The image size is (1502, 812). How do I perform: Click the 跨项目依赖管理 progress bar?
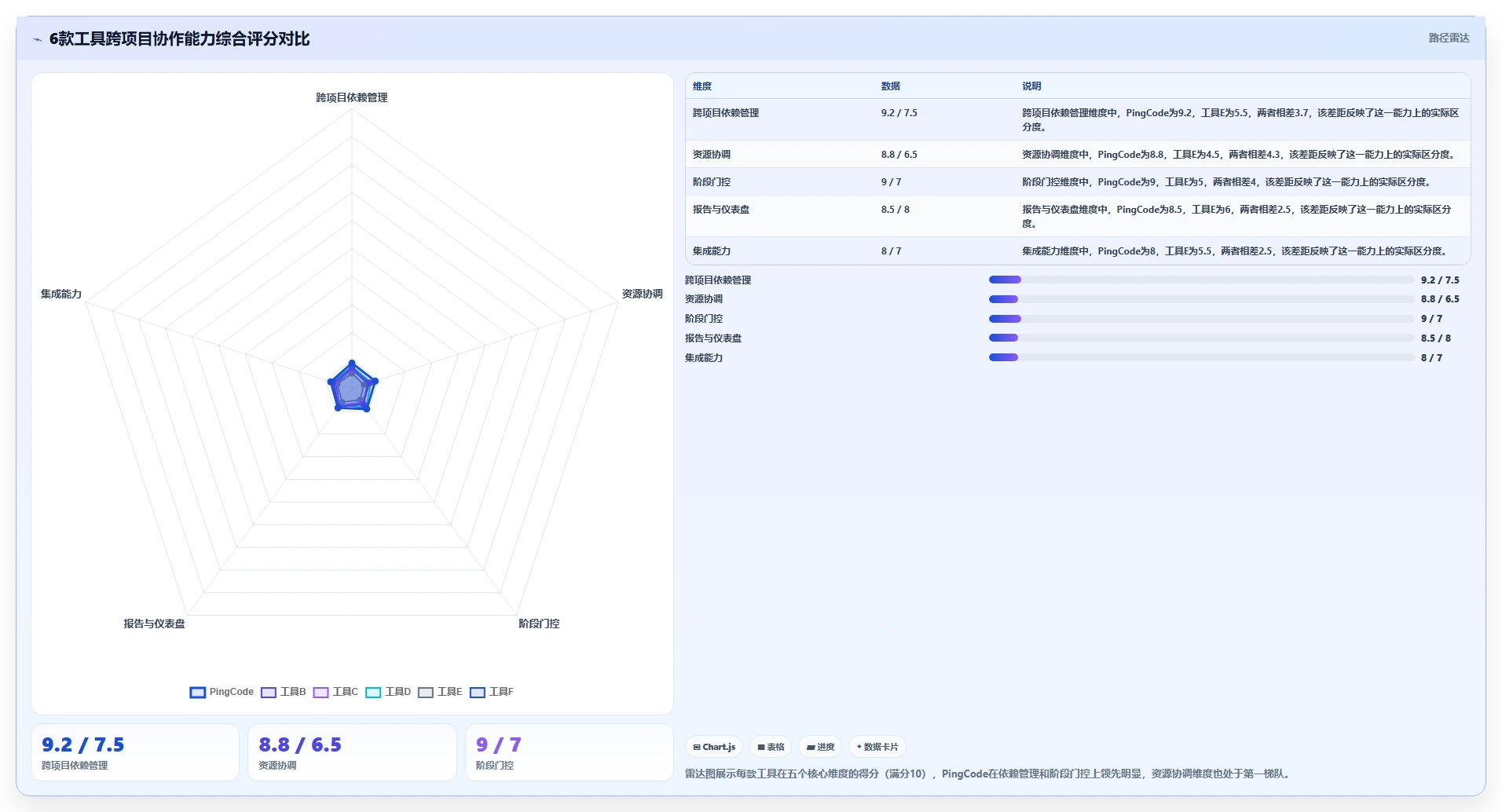1201,280
